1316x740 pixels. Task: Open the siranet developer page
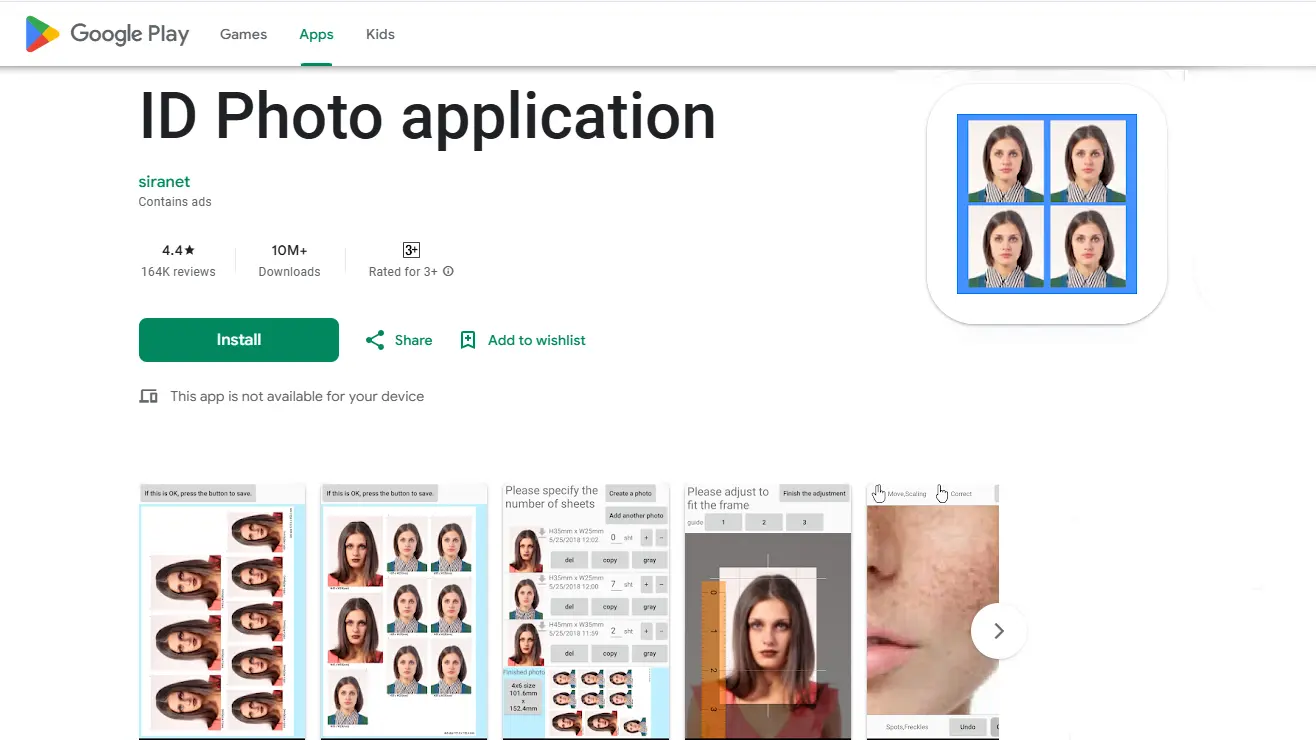(164, 181)
